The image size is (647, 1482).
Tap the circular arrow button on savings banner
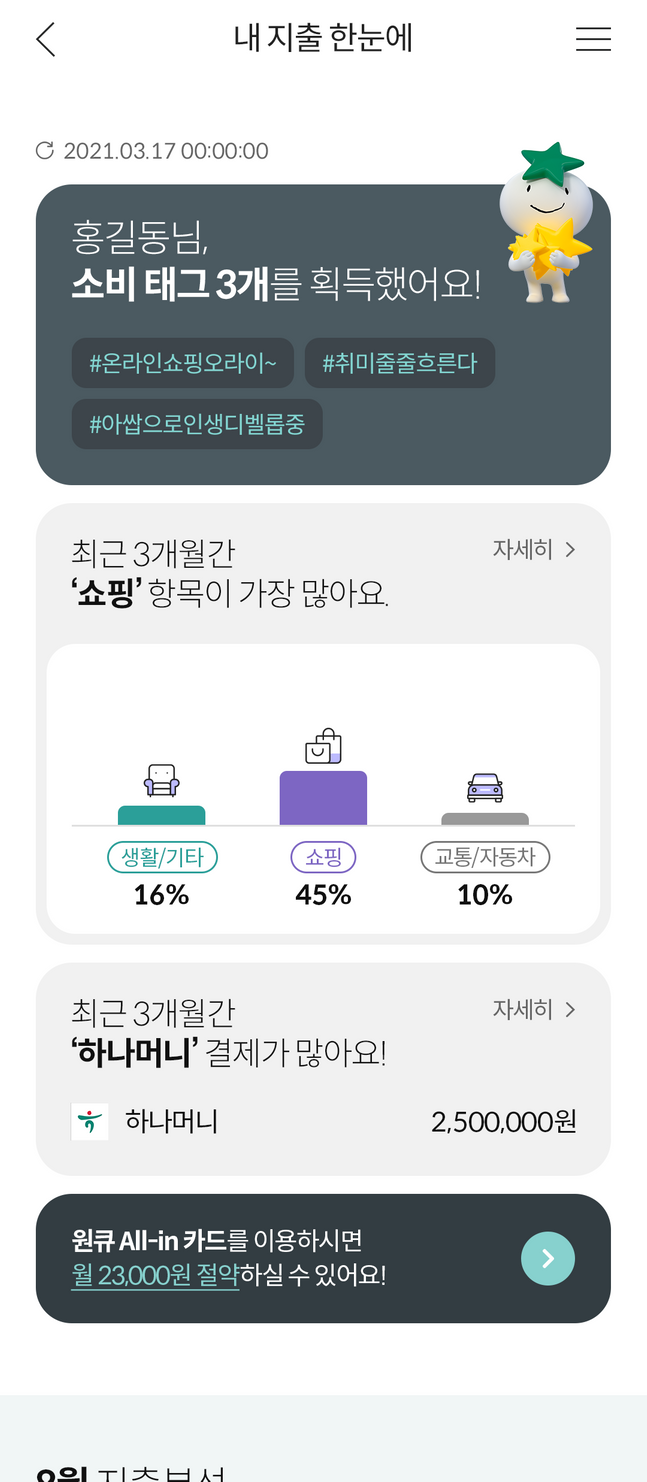tap(548, 1257)
